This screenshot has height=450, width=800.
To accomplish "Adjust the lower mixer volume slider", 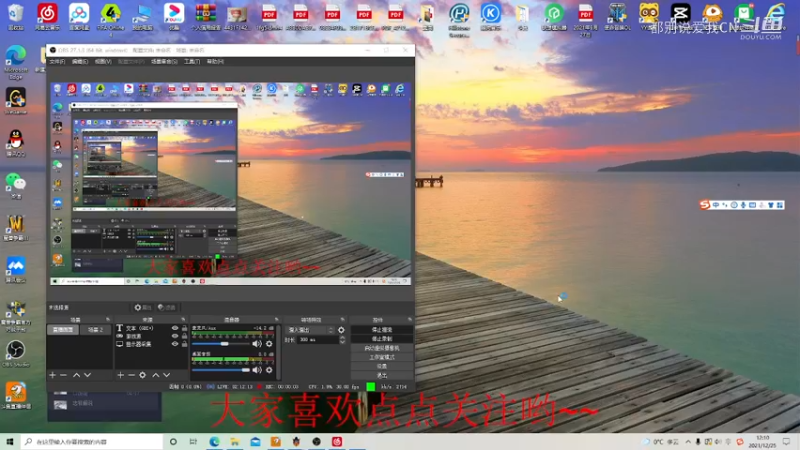I will tap(221, 370).
